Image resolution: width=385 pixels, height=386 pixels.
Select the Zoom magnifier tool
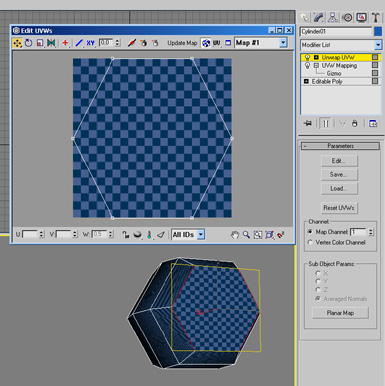coord(246,235)
